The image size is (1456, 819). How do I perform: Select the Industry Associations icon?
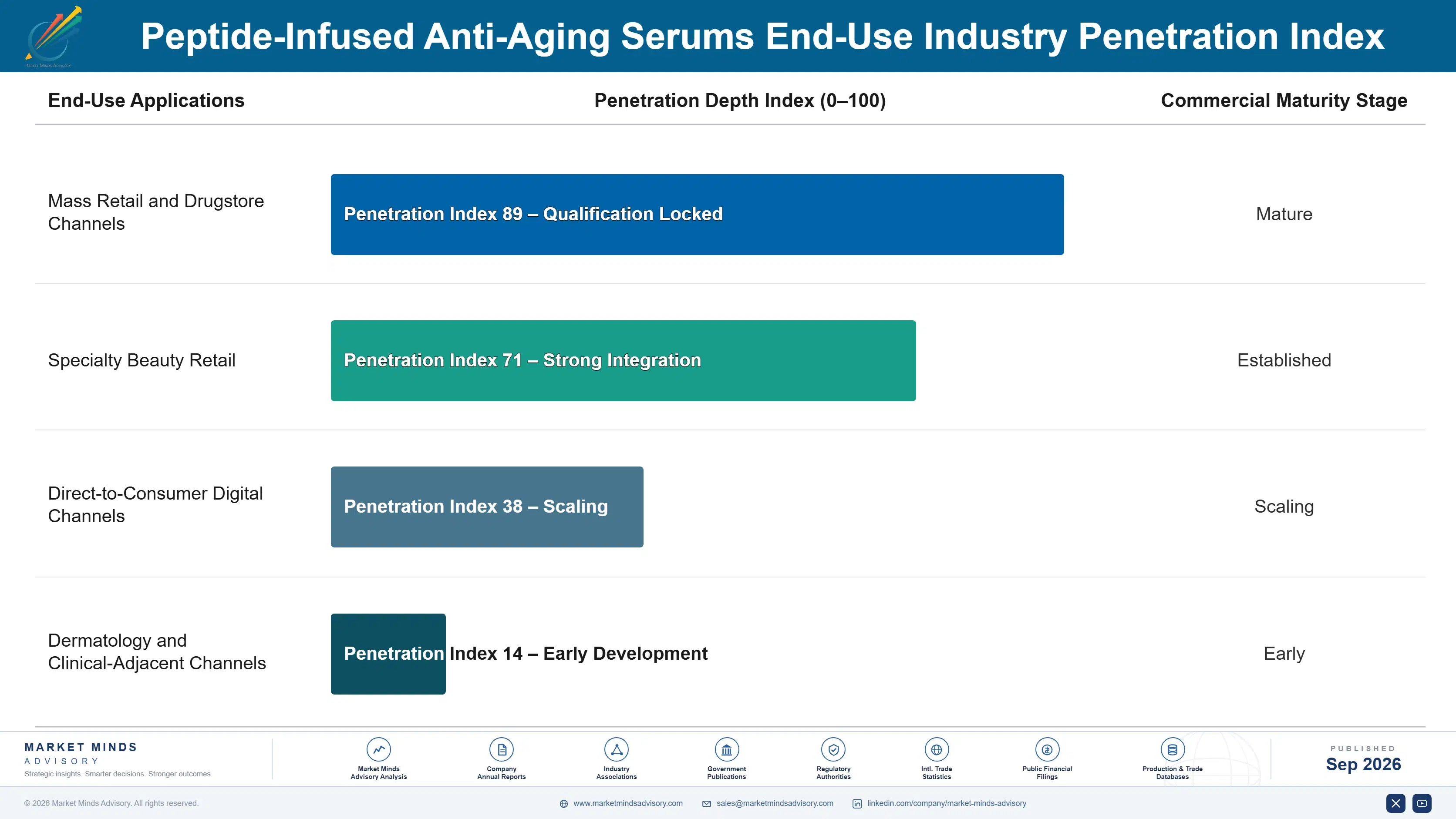616,749
